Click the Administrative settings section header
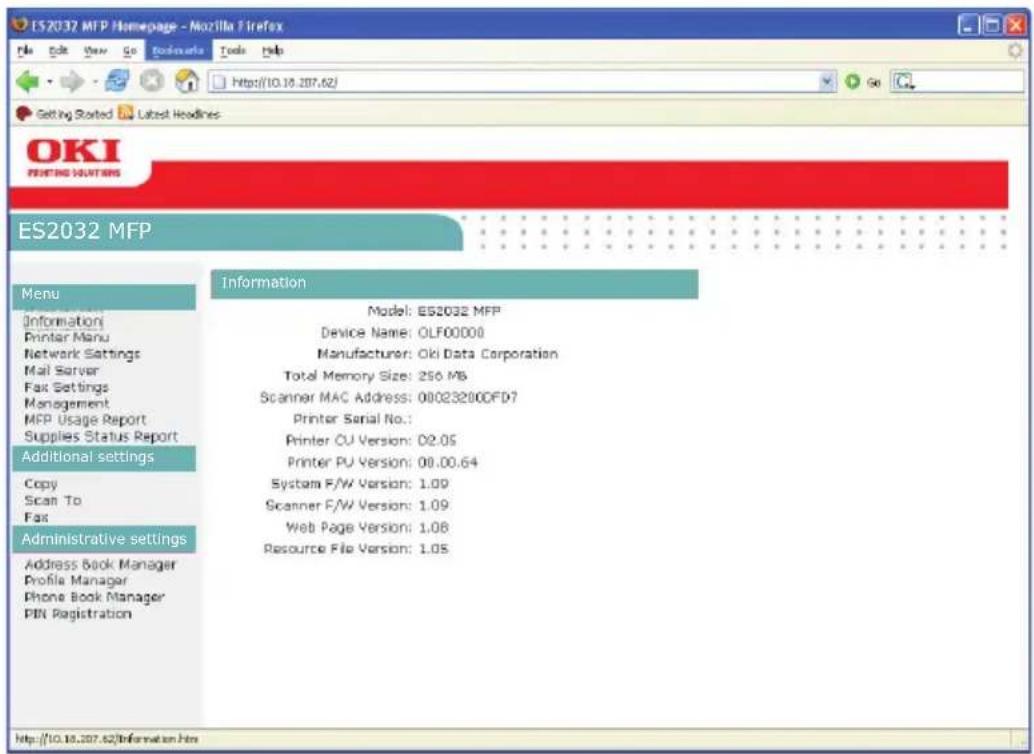This screenshot has height=754, width=1034. click(104, 540)
